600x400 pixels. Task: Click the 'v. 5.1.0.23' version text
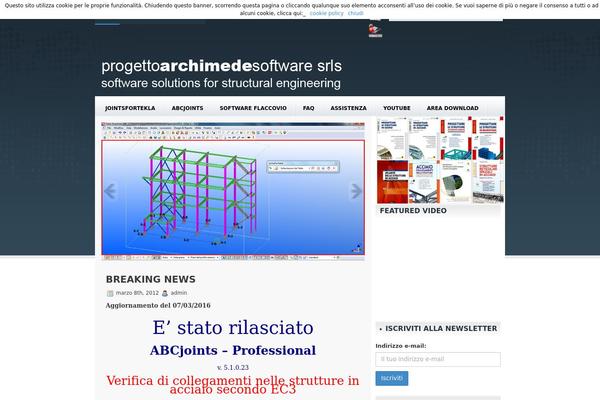click(233, 367)
